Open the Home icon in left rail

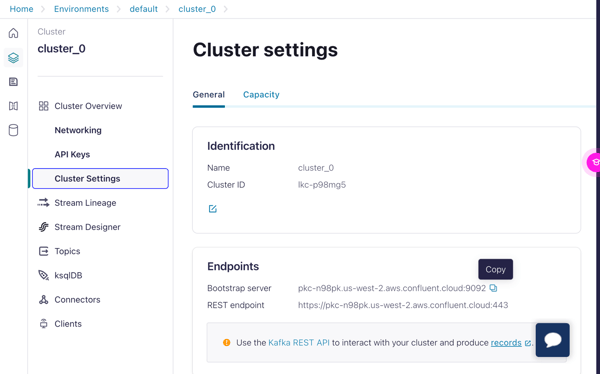(13, 33)
